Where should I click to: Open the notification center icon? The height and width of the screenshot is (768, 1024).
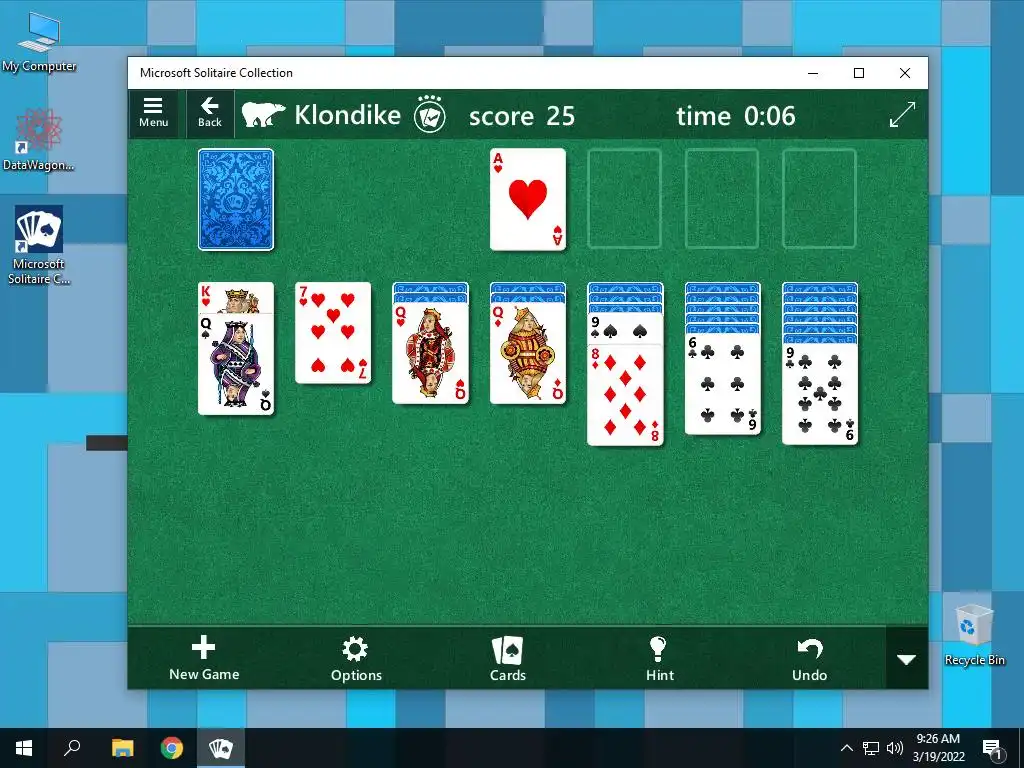[x=992, y=748]
